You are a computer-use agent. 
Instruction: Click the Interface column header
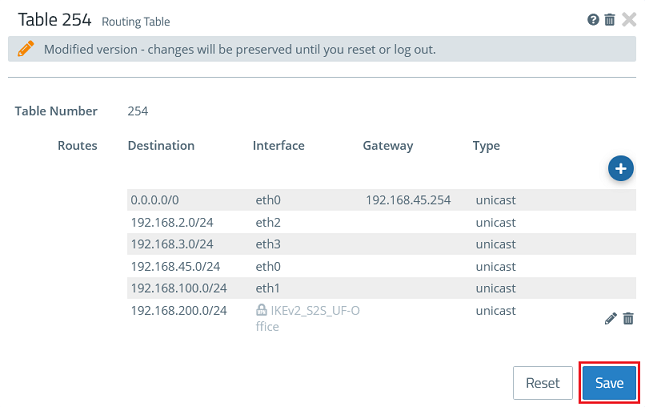pos(278,146)
